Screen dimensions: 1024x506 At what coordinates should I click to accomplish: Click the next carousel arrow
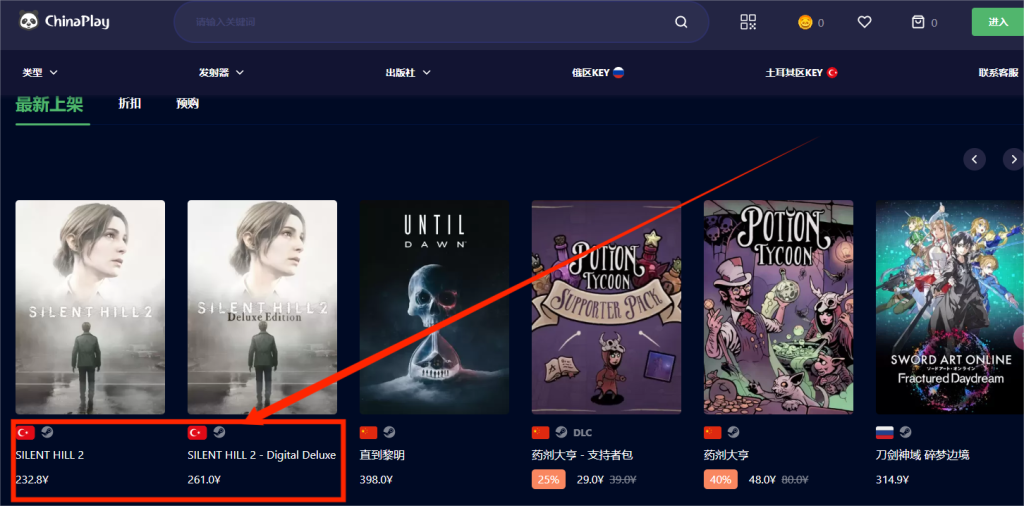pyautogui.click(x=1013, y=159)
